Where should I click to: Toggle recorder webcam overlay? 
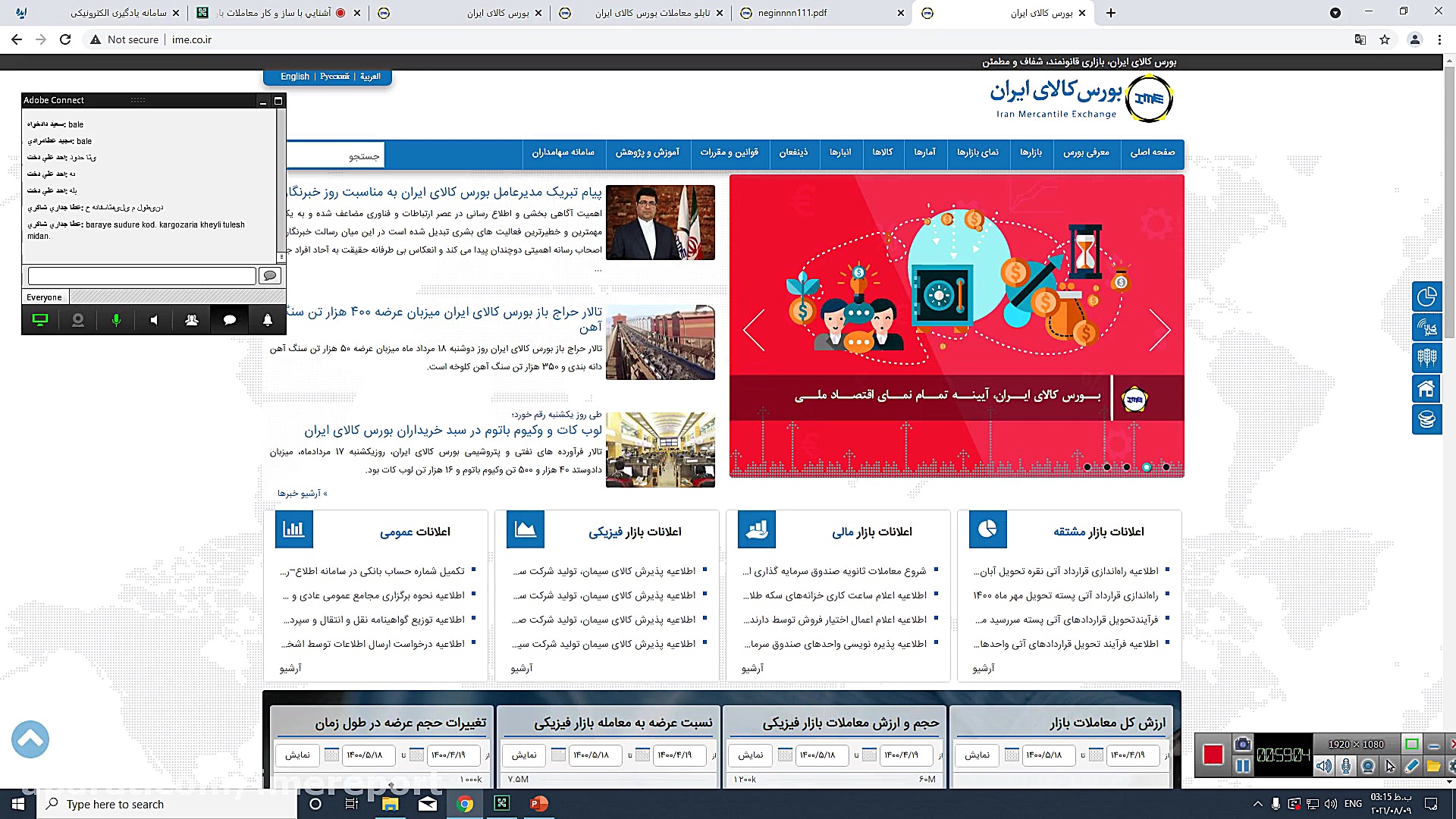[x=1368, y=766]
